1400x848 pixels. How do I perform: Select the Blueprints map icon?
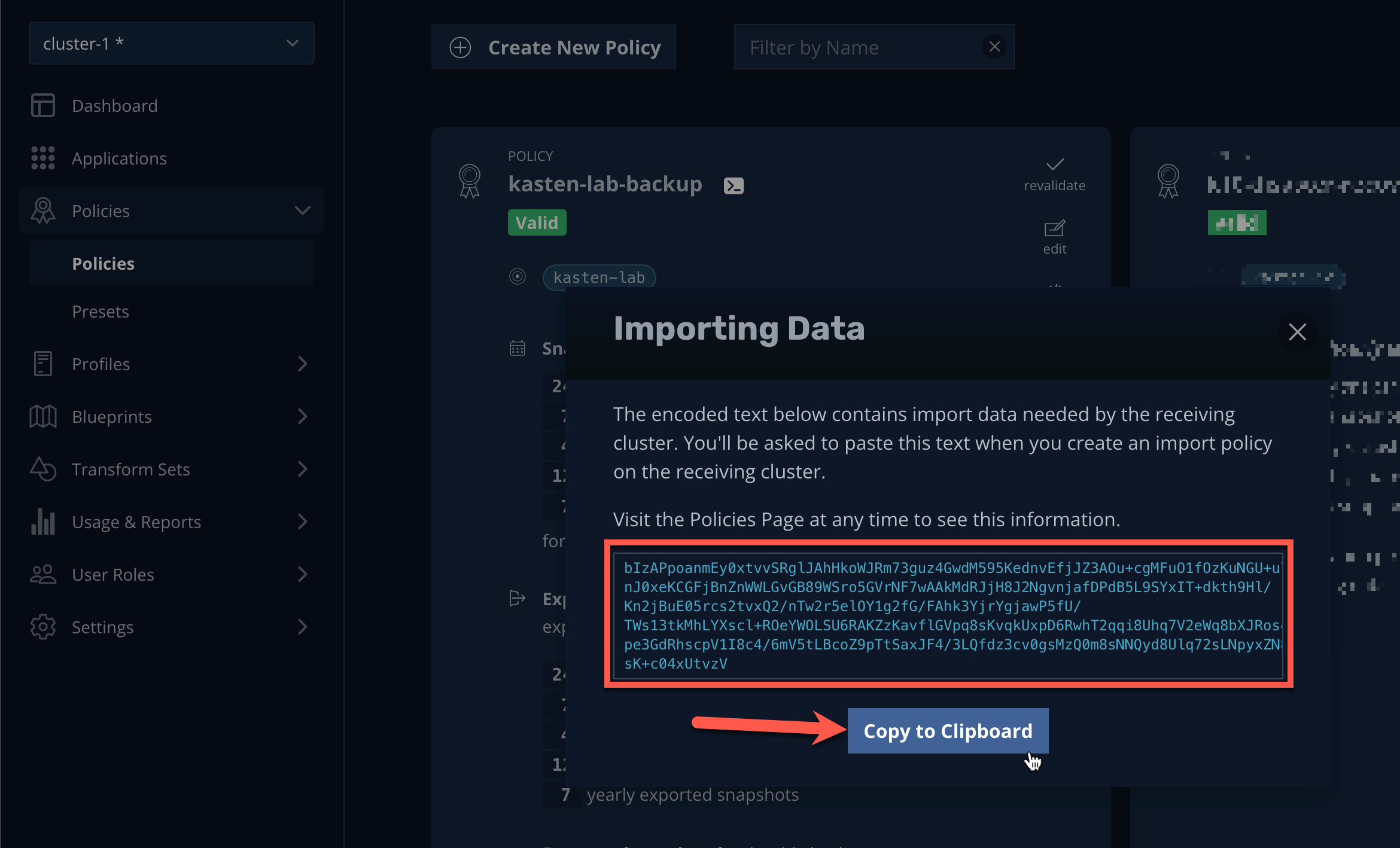coord(42,416)
